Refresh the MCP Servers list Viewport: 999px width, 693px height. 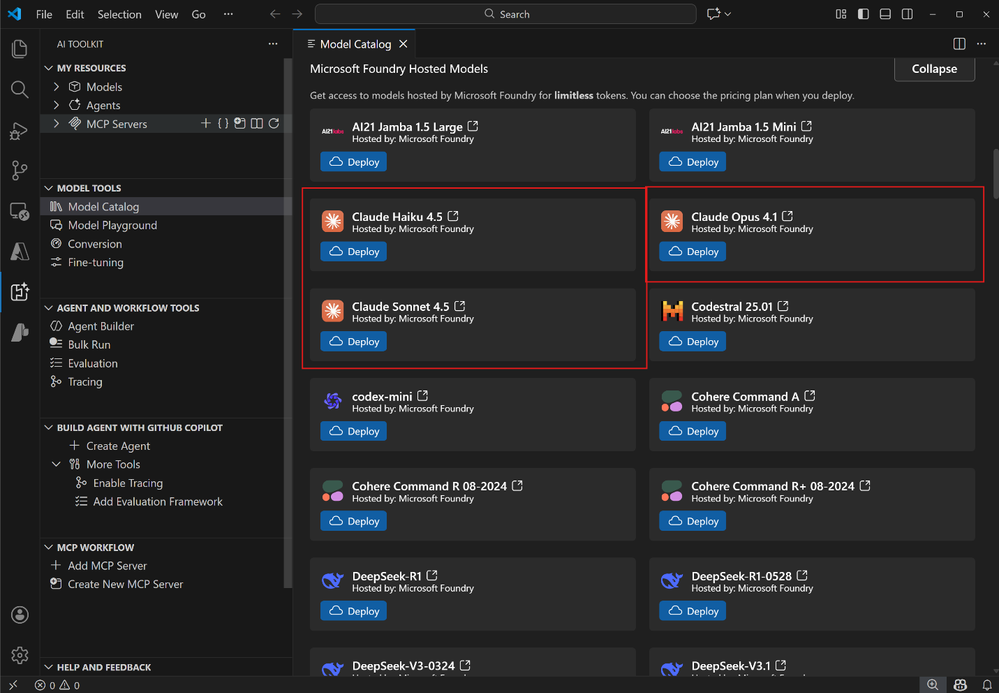tap(274, 124)
